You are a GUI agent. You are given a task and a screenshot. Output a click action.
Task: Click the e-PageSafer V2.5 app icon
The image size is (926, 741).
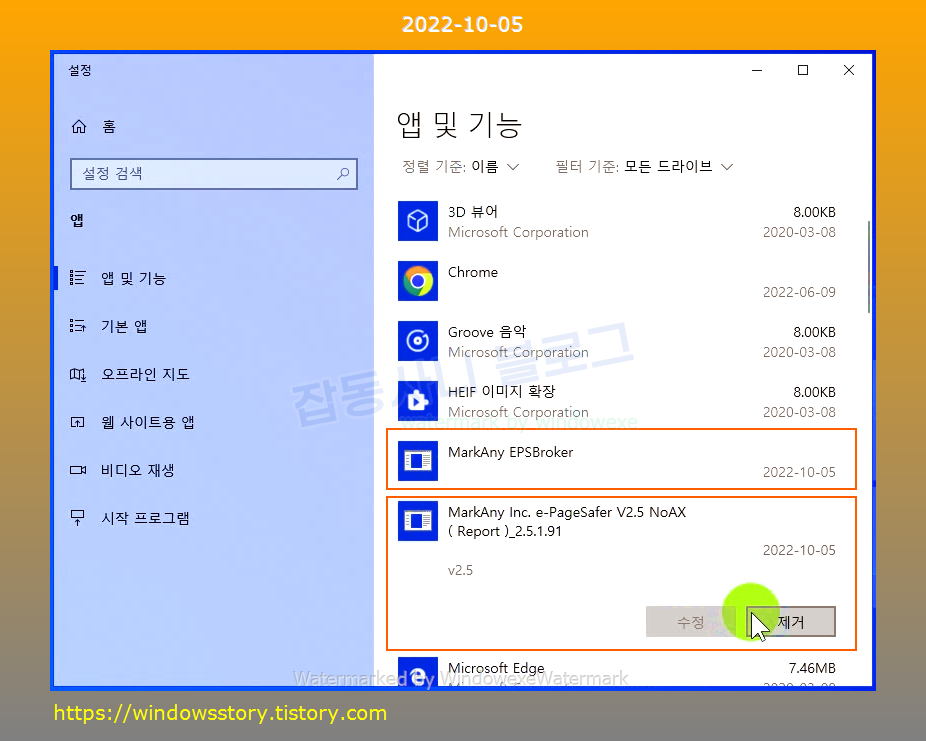[x=418, y=521]
